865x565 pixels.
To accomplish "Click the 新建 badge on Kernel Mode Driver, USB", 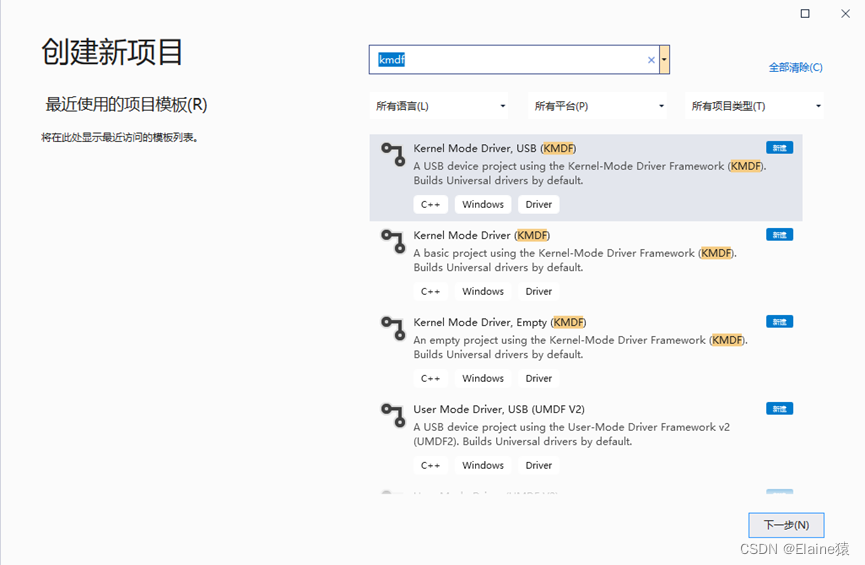I will click(779, 148).
